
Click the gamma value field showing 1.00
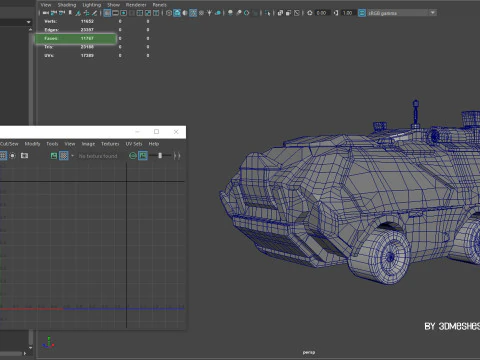tap(347, 13)
